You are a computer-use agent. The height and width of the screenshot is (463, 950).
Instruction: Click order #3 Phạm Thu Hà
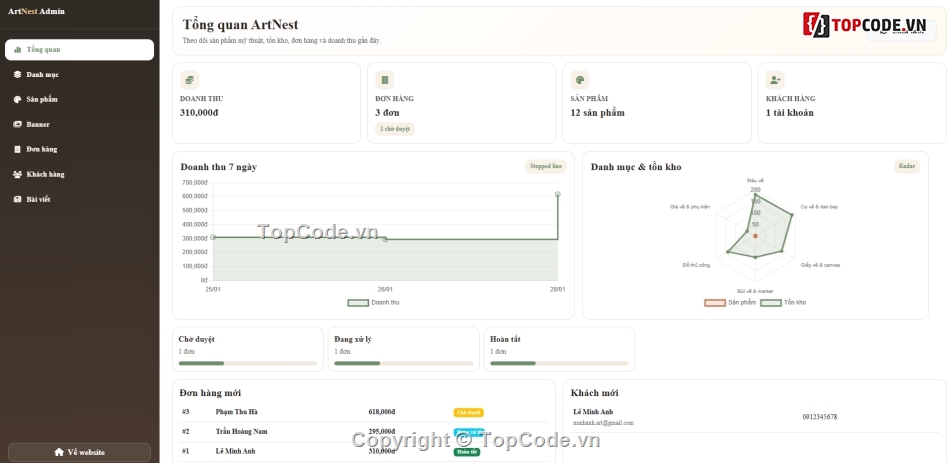pyautogui.click(x=364, y=412)
